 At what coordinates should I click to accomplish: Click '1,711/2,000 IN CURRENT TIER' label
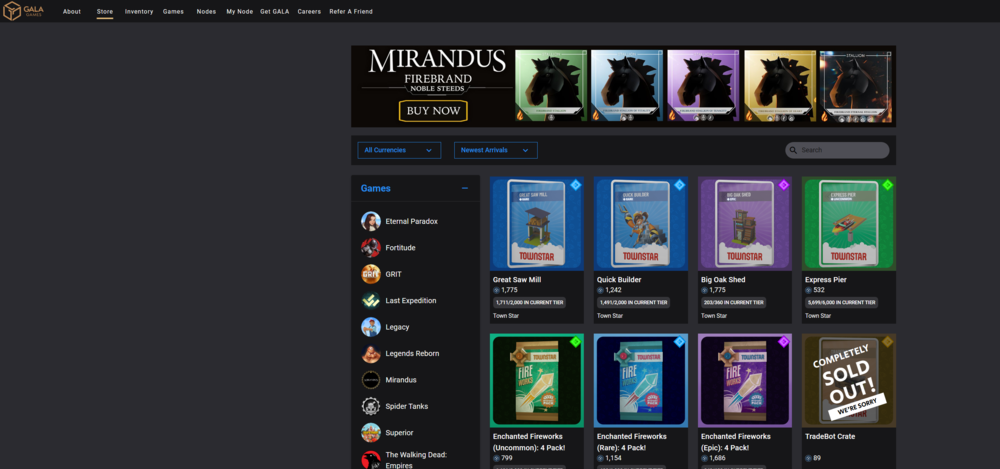click(529, 302)
